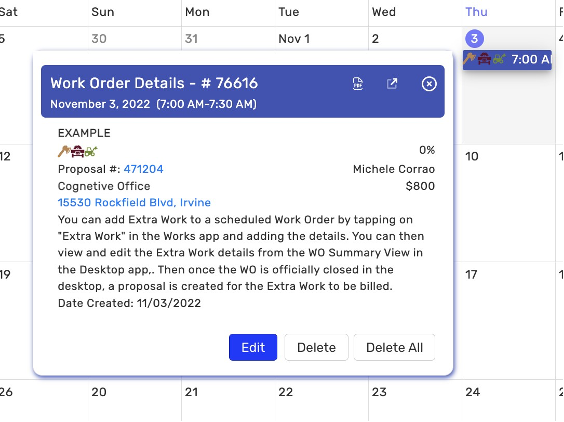Viewport: 564px width, 422px height.
Task: Close the Work Order Details popup
Action: (429, 84)
